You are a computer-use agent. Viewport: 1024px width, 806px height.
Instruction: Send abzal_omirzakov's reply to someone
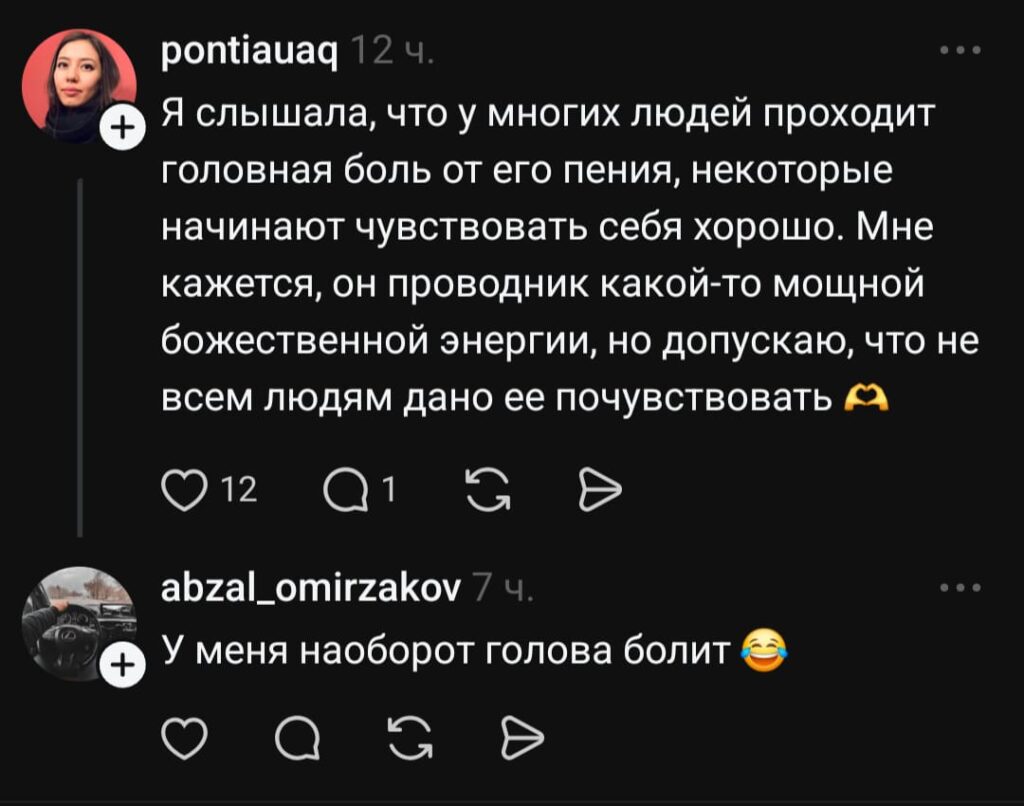click(x=521, y=741)
